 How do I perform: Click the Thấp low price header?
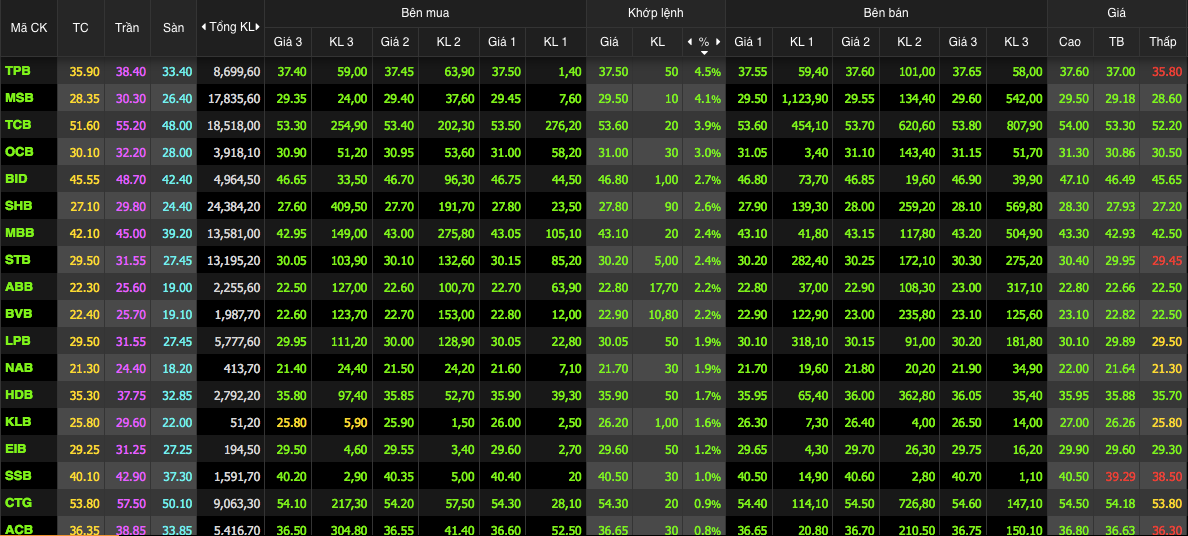point(1163,42)
